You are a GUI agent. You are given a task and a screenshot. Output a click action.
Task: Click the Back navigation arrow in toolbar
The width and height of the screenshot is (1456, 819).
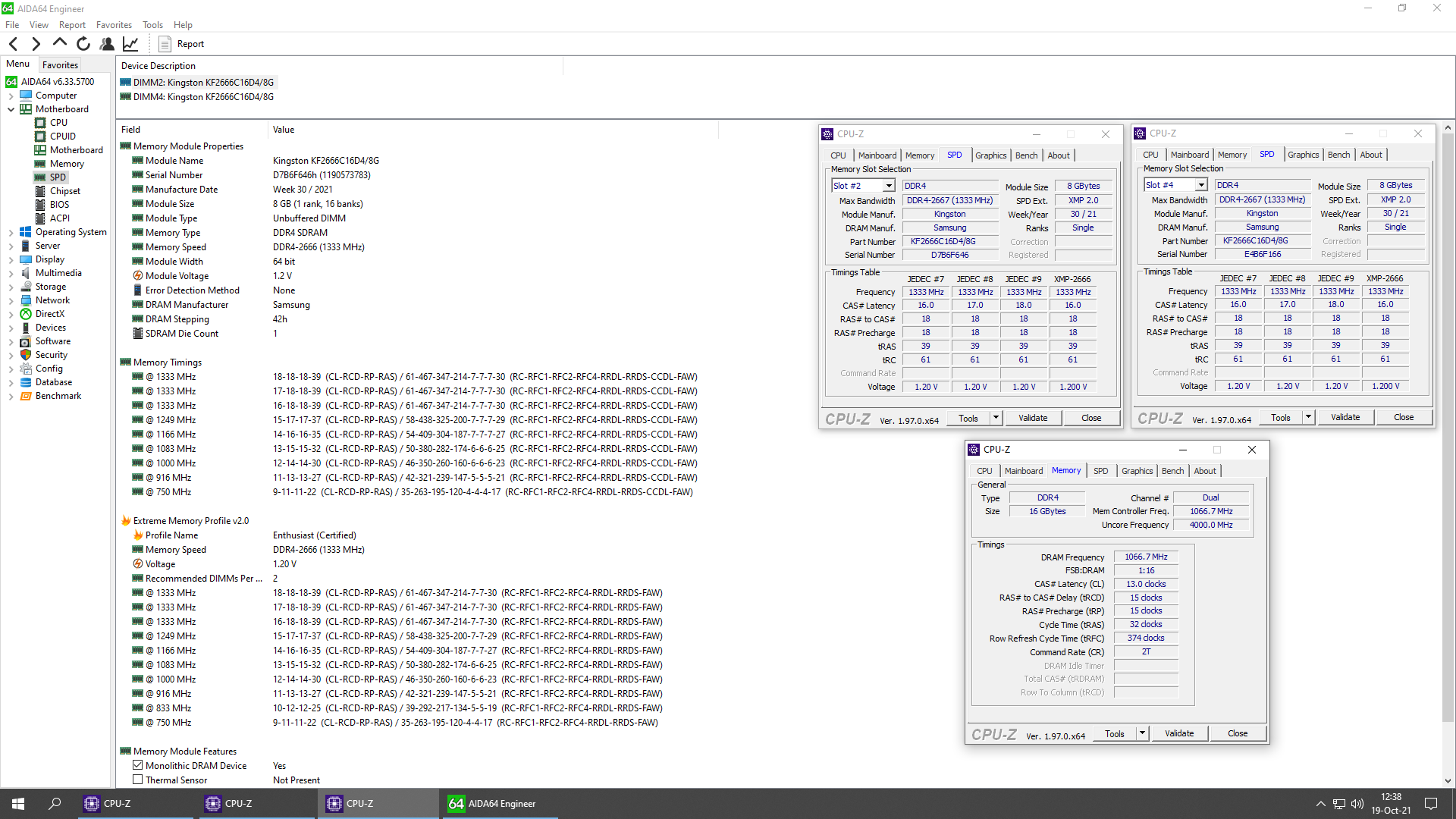[13, 44]
